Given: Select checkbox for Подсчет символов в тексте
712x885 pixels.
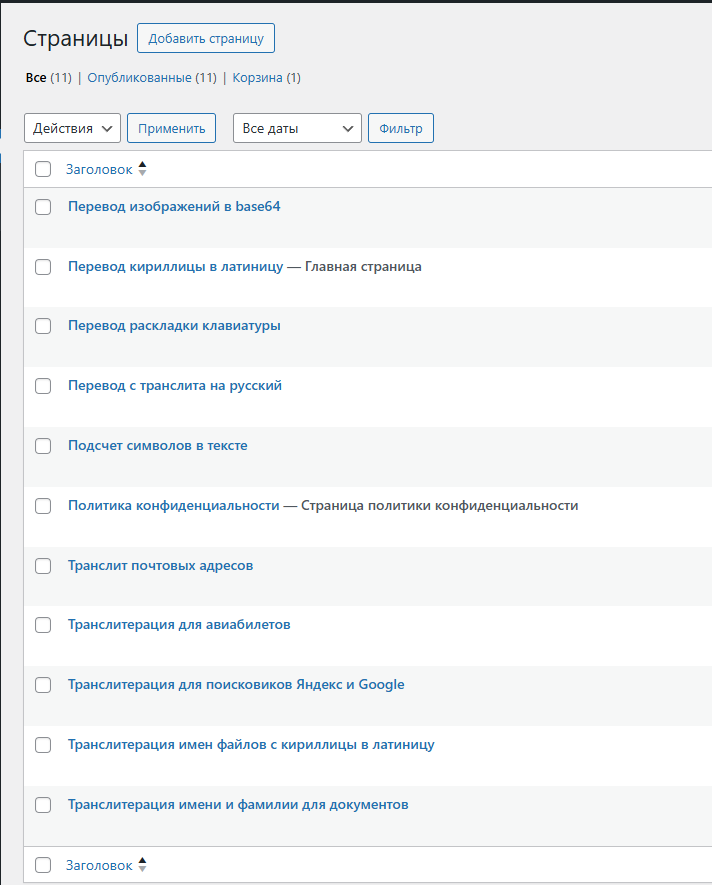Looking at the screenshot, I should pyautogui.click(x=43, y=446).
